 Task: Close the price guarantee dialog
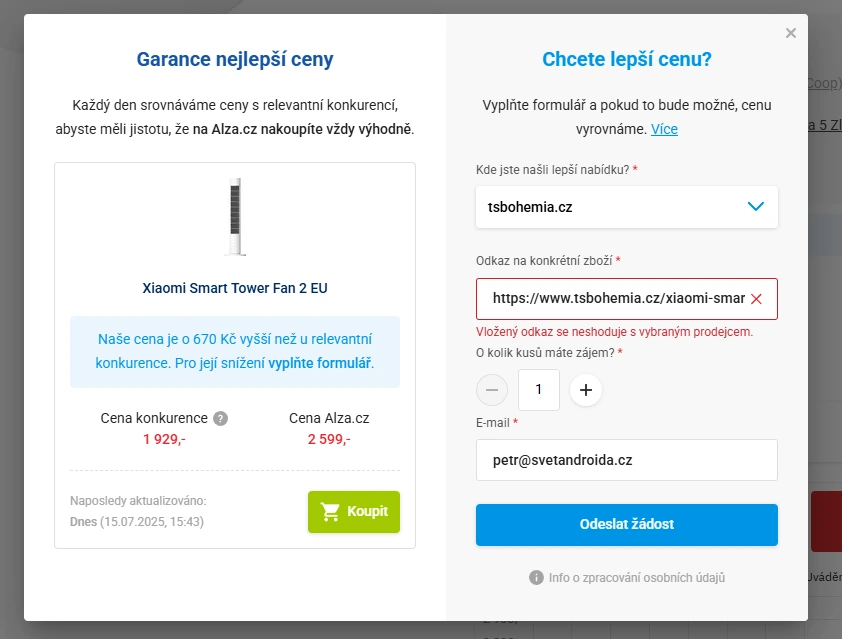pyautogui.click(x=790, y=33)
